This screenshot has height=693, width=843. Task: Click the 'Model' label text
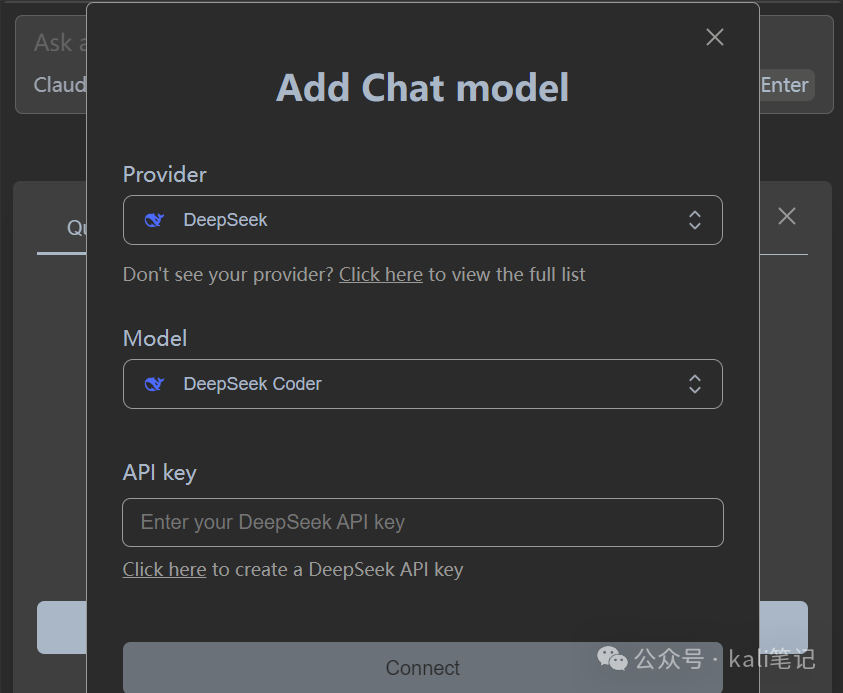point(155,339)
